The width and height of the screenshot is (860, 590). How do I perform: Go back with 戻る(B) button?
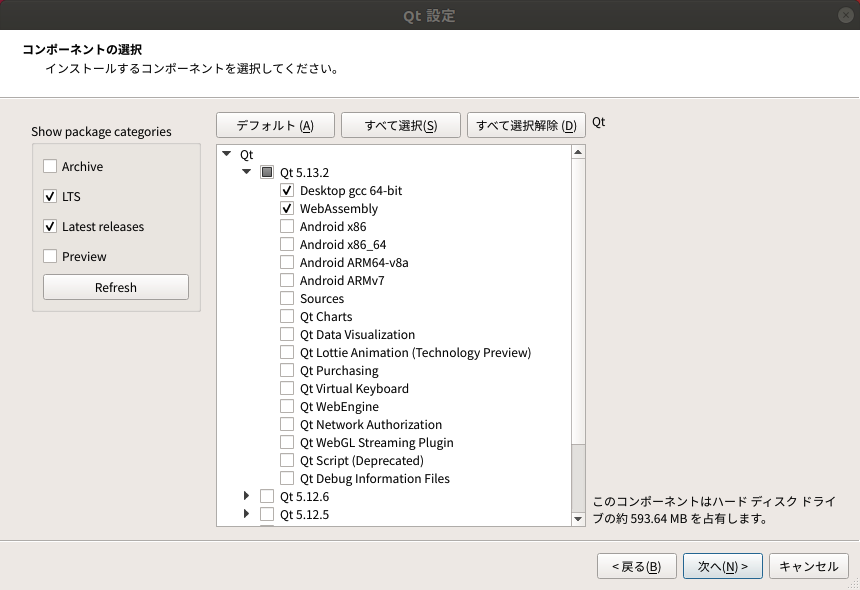pyautogui.click(x=637, y=566)
